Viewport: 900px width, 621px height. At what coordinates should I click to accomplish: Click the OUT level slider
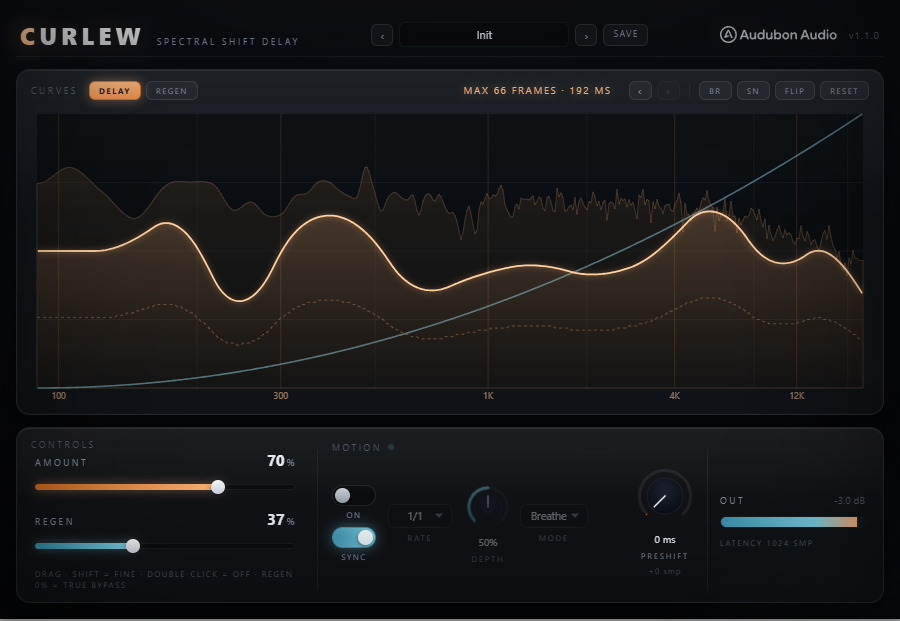(792, 522)
